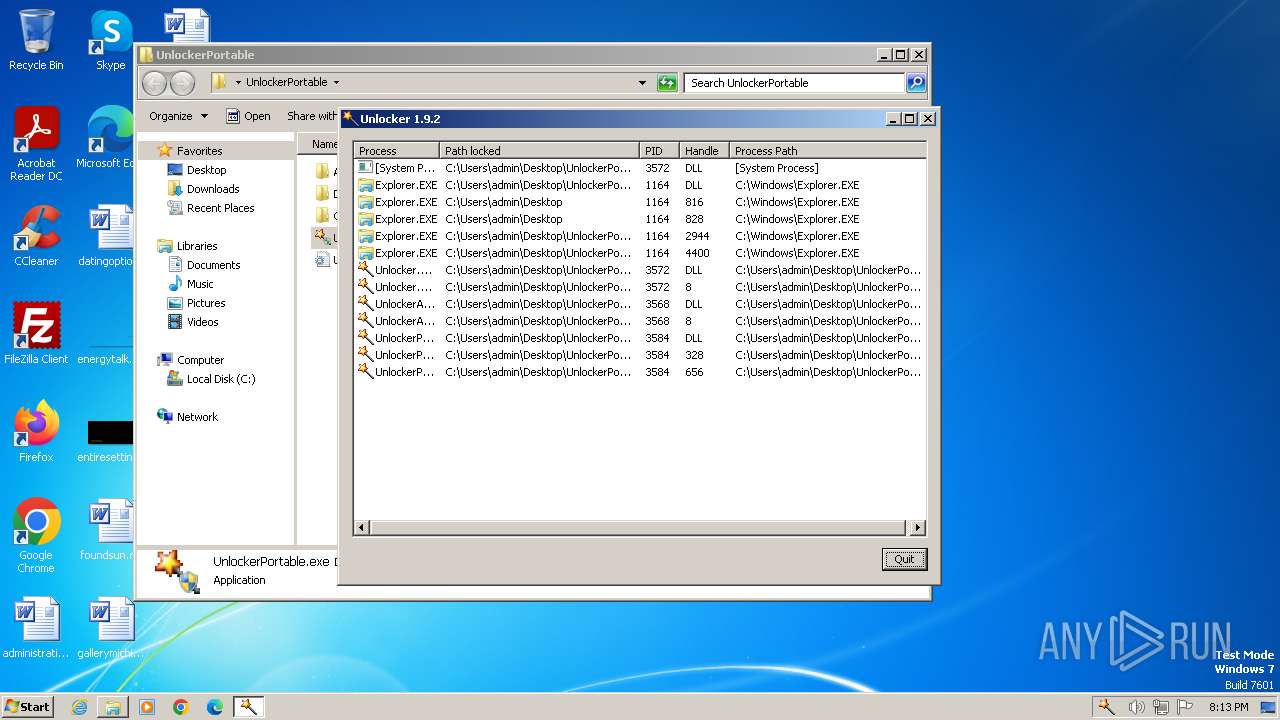Click Open button in Explorer toolbar
Screen dimensions: 1280x720
click(x=248, y=116)
